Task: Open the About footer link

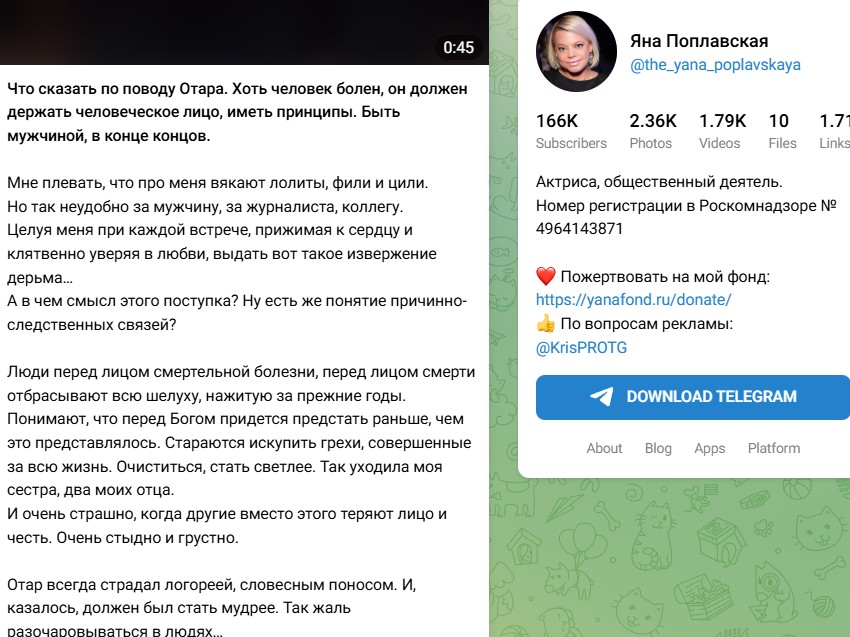Action: (604, 448)
